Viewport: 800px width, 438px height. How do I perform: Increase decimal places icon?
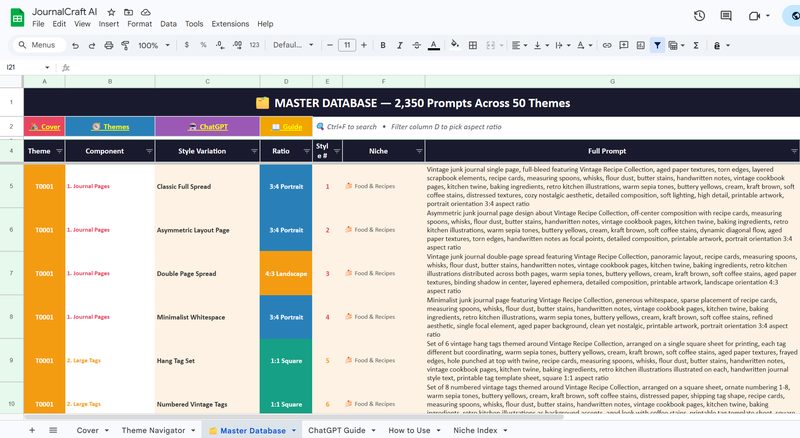(x=237, y=45)
